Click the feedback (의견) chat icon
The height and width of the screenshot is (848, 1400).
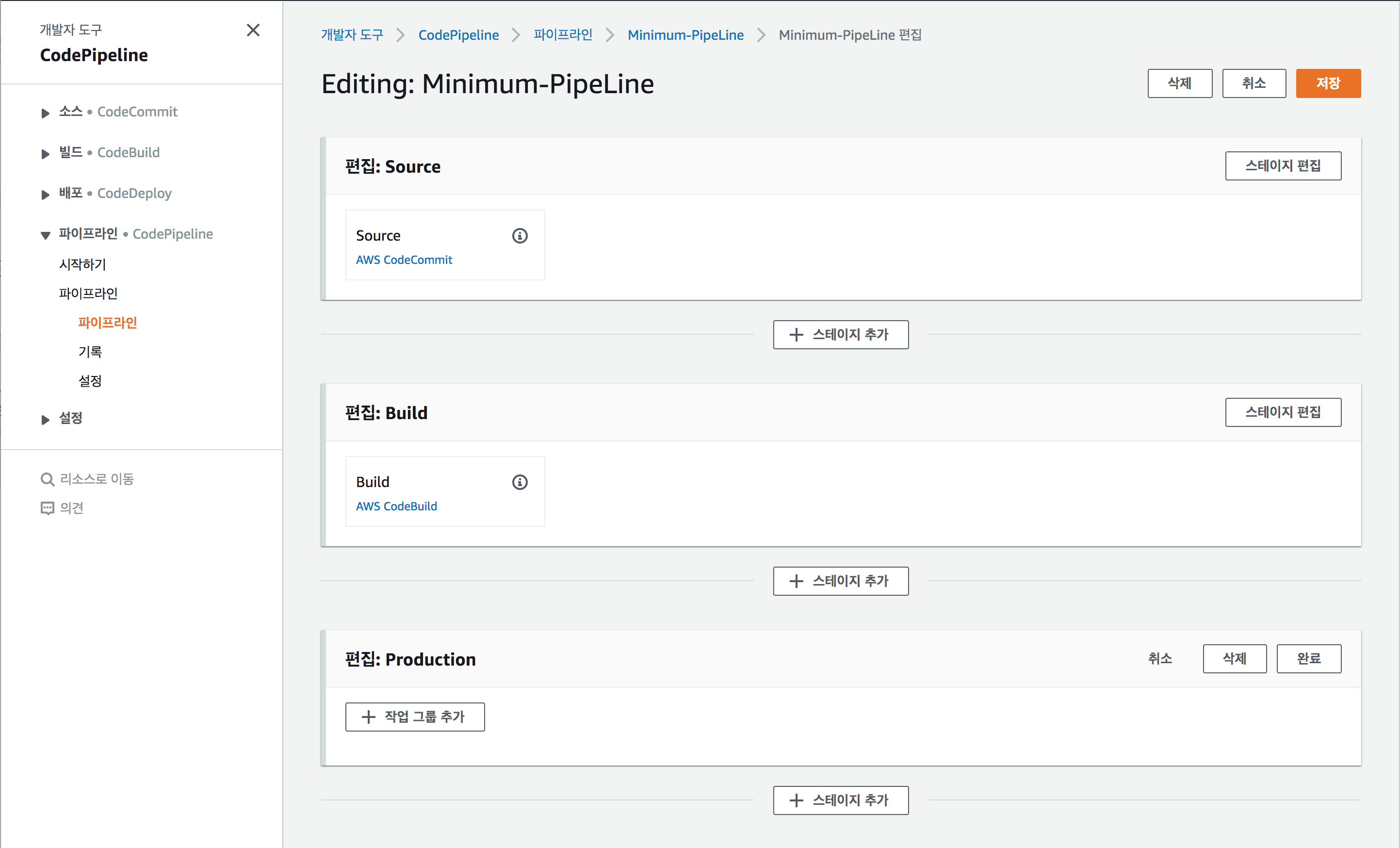coord(47,508)
